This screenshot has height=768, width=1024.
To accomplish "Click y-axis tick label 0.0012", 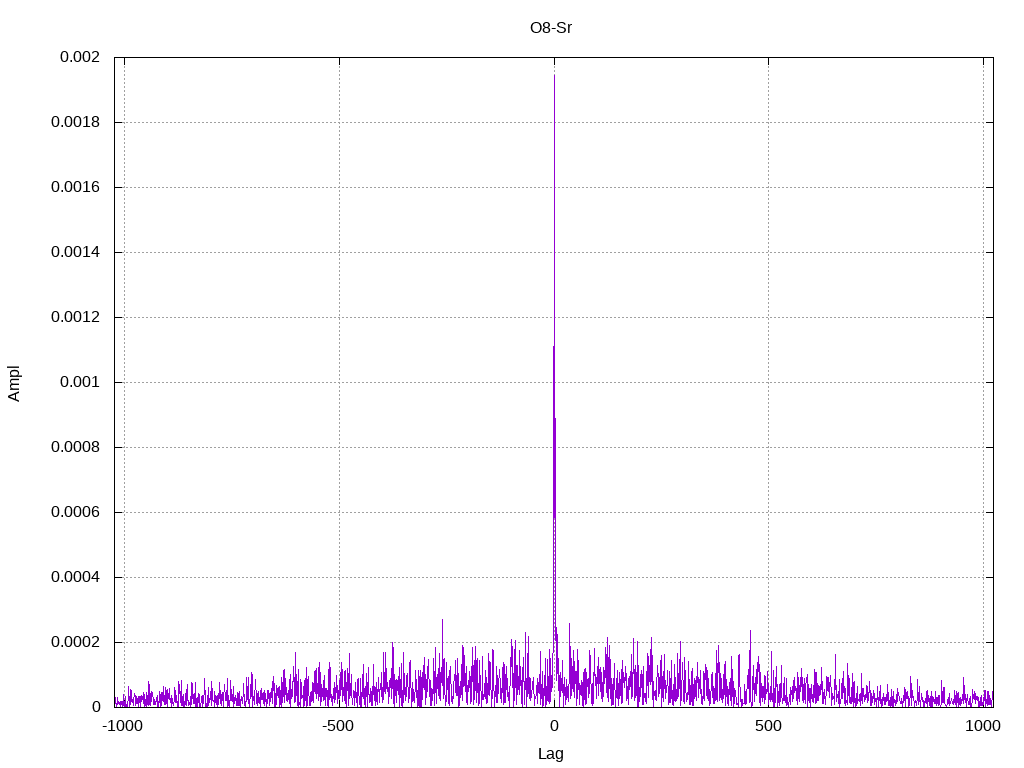I will point(75,317).
